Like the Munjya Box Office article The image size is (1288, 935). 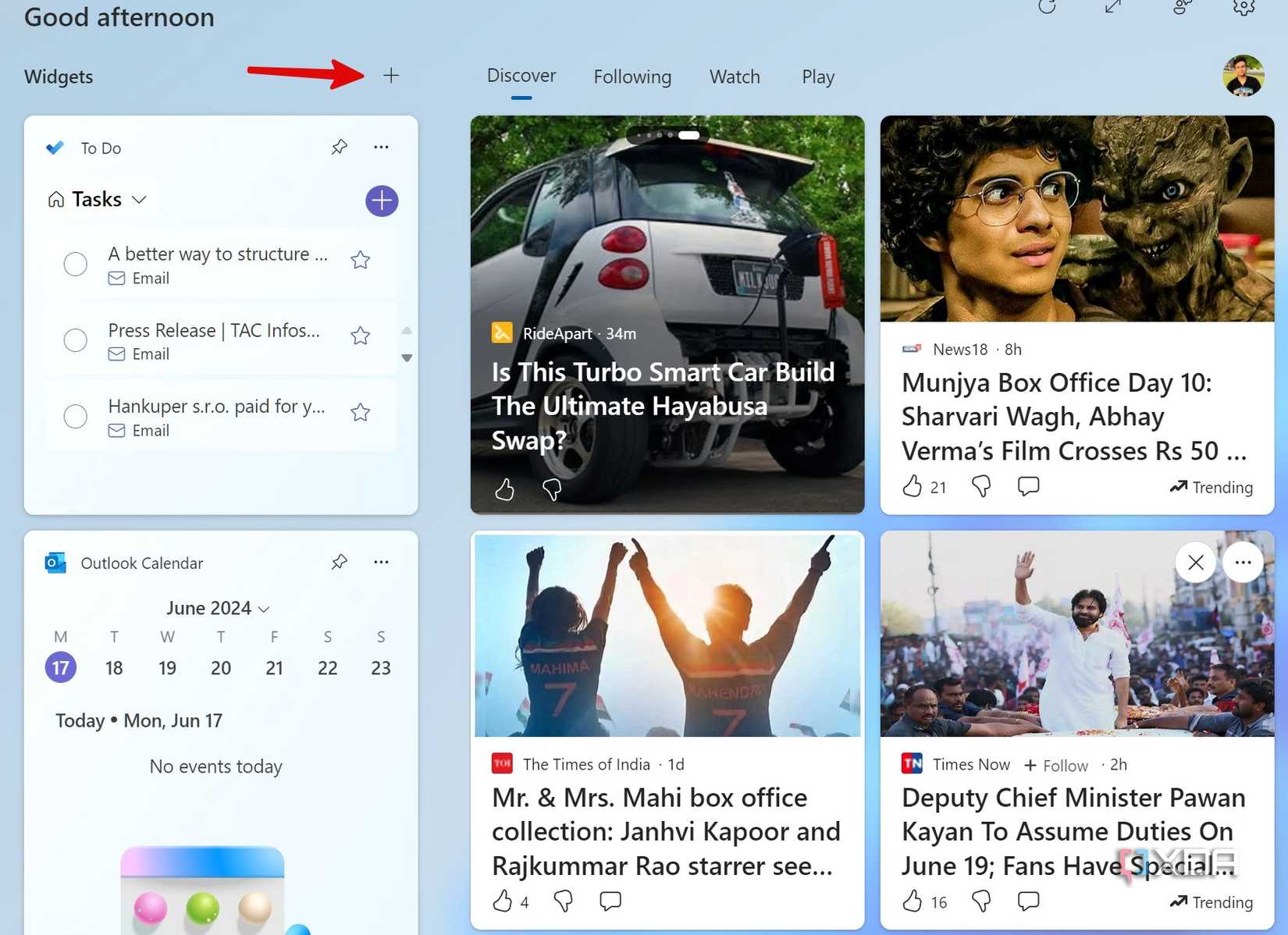click(x=912, y=486)
